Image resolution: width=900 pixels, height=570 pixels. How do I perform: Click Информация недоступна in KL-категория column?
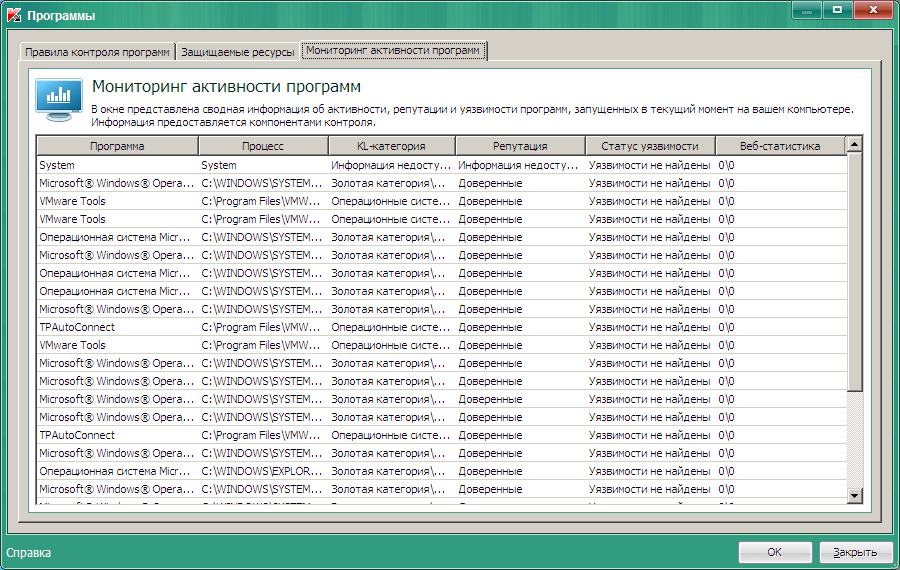click(391, 165)
